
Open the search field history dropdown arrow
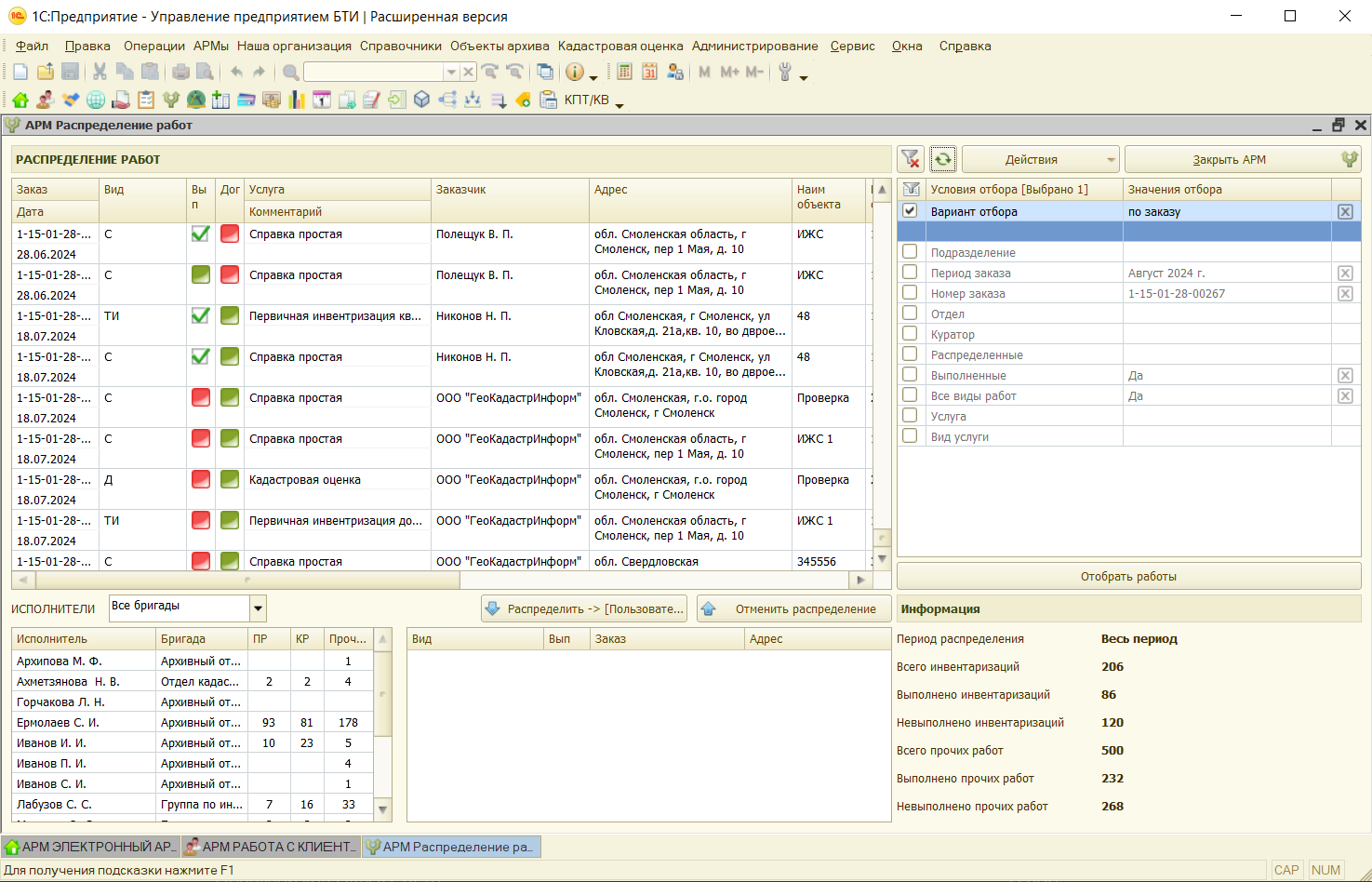451,72
